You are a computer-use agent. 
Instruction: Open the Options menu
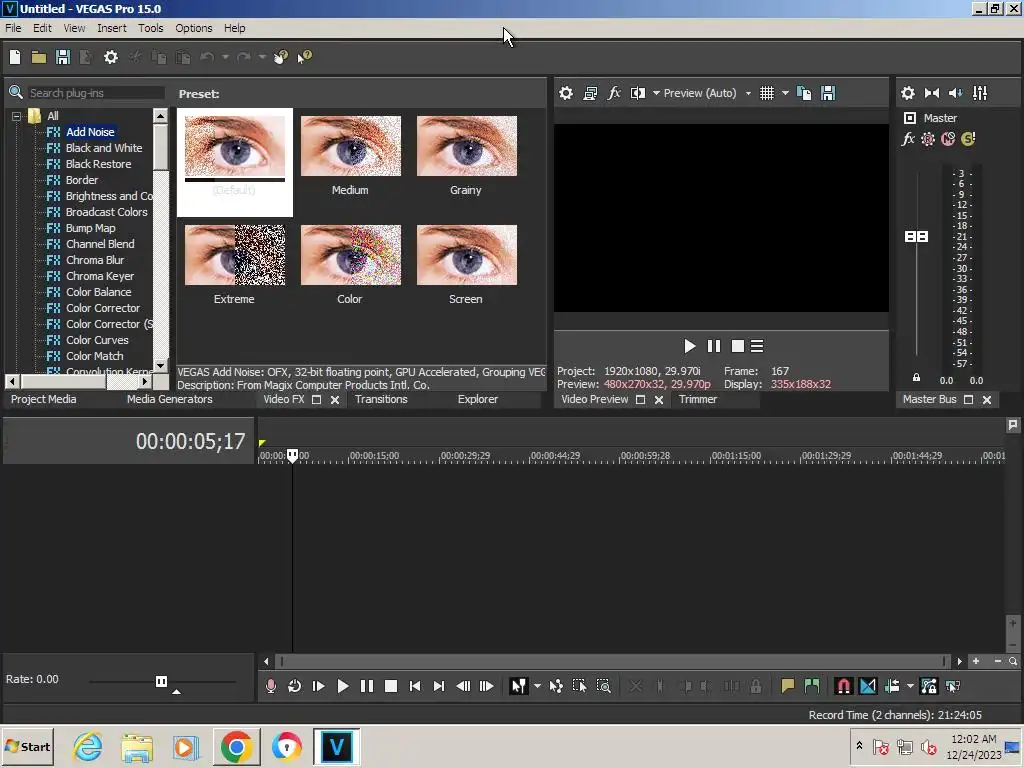click(193, 28)
